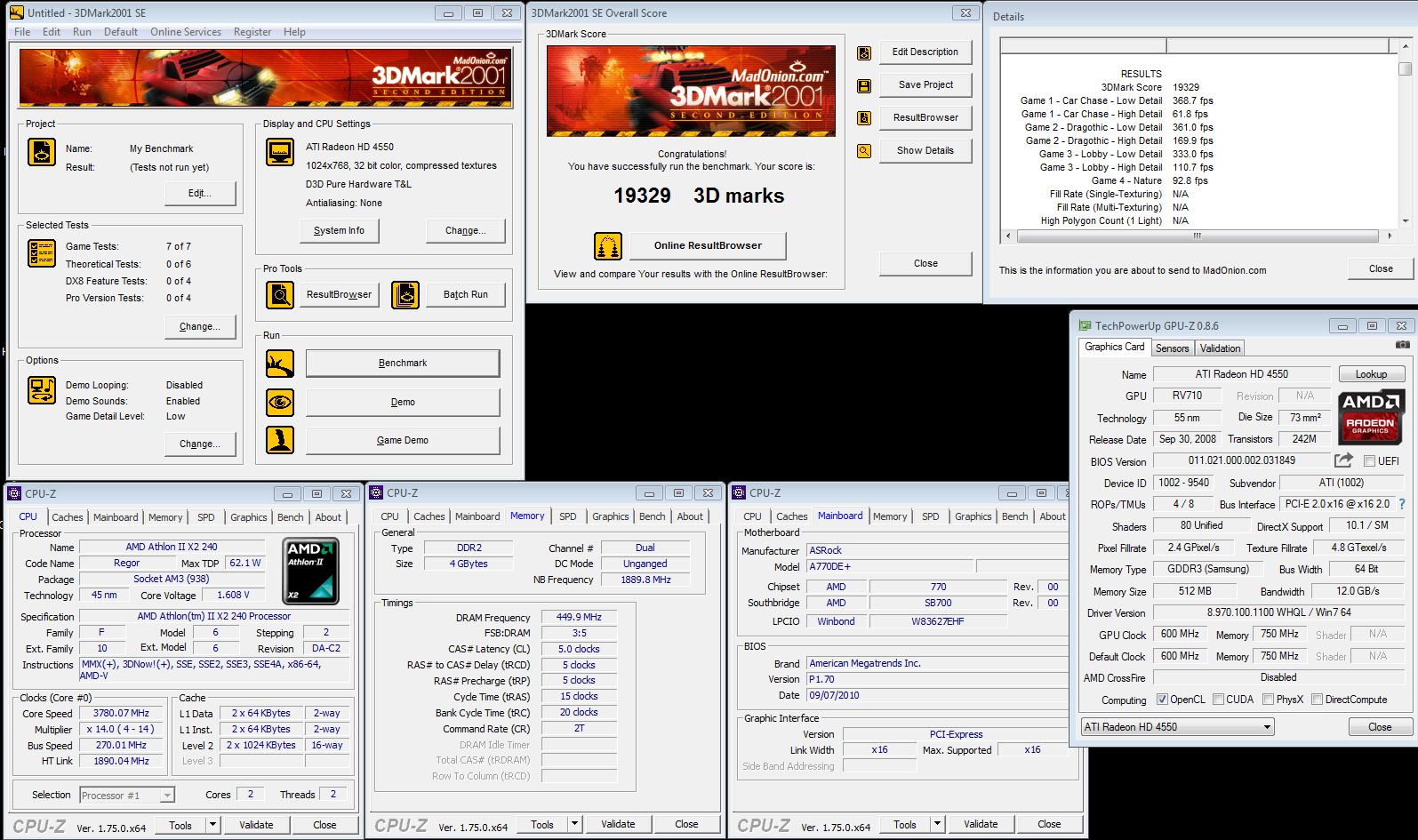Click the AMD Radeon Graphics logo in GPU-Z

1370,416
